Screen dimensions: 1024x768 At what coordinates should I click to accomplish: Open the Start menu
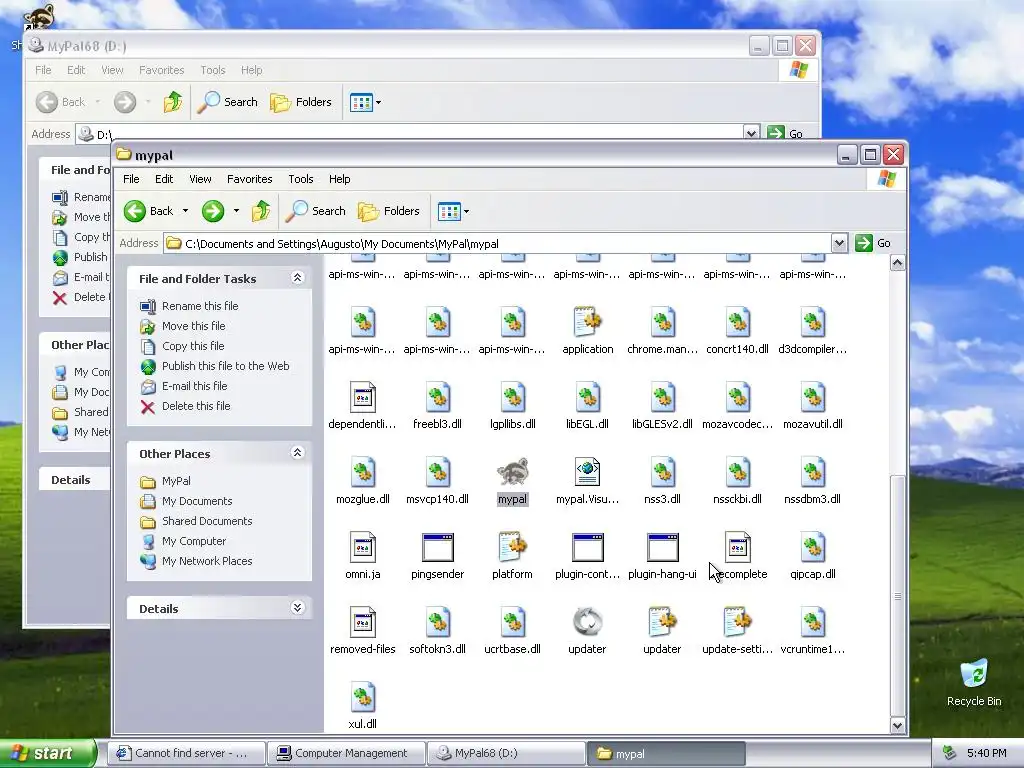[47, 753]
